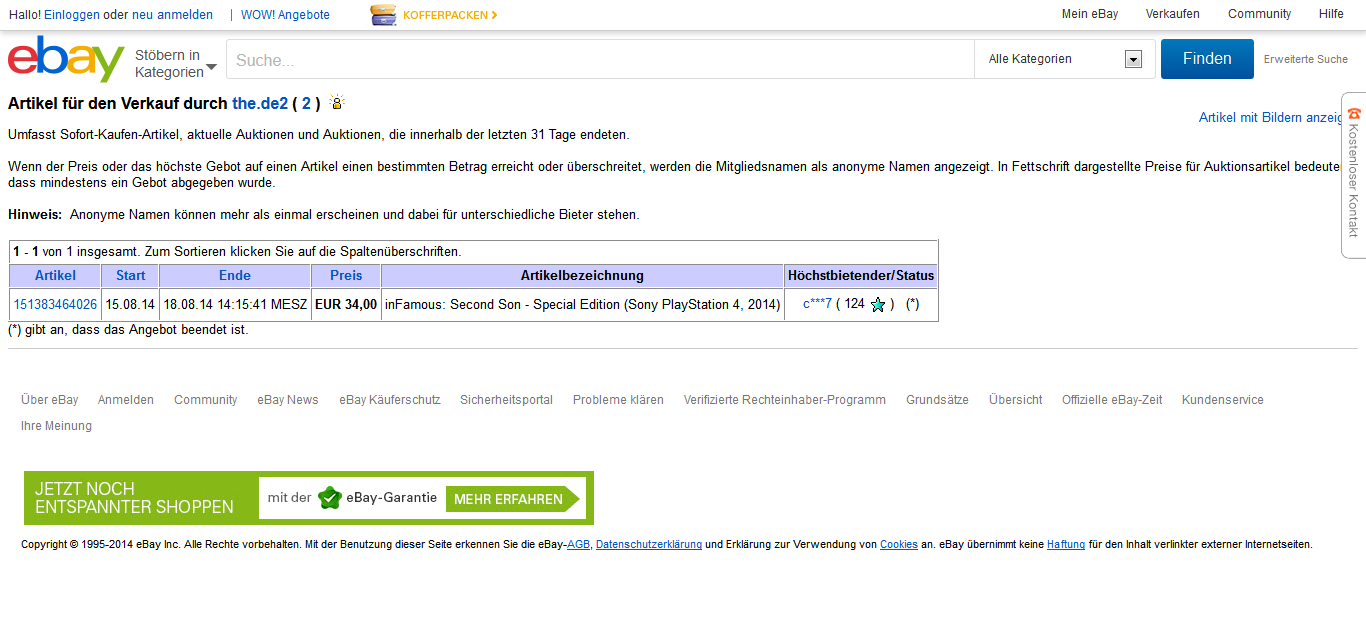Sort by the Start column header
This screenshot has height=634, width=1366.
point(130,275)
